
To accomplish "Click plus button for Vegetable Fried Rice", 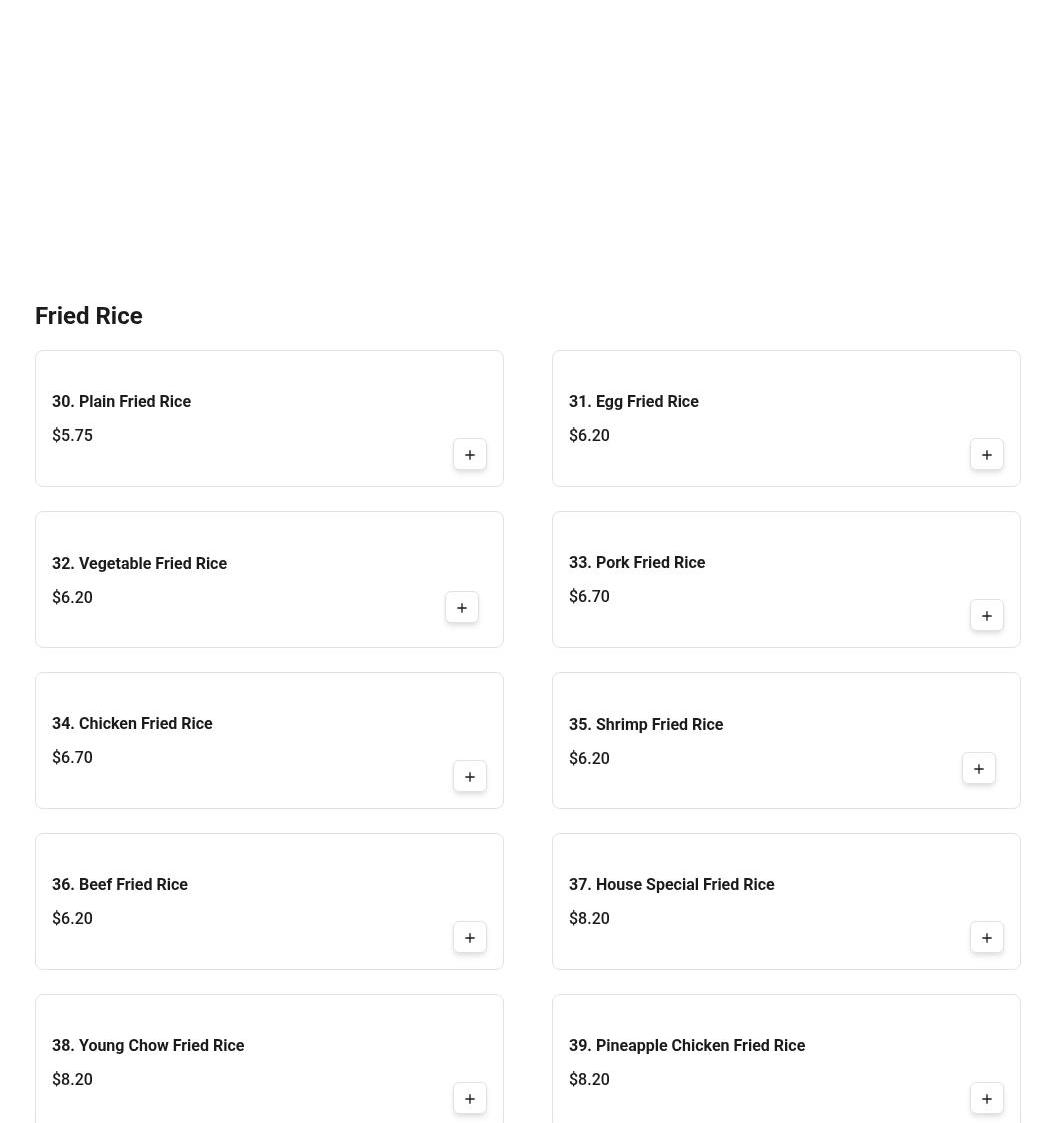I will click(461, 608).
